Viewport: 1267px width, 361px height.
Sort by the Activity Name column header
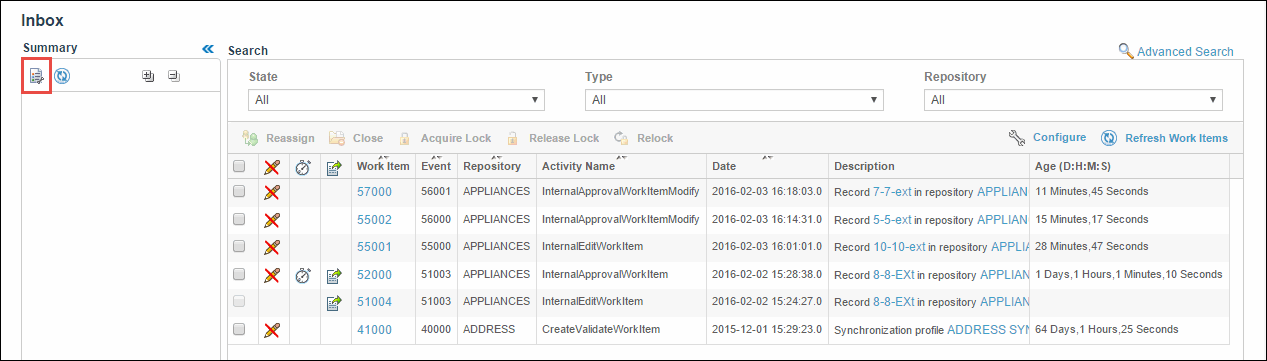[x=578, y=166]
